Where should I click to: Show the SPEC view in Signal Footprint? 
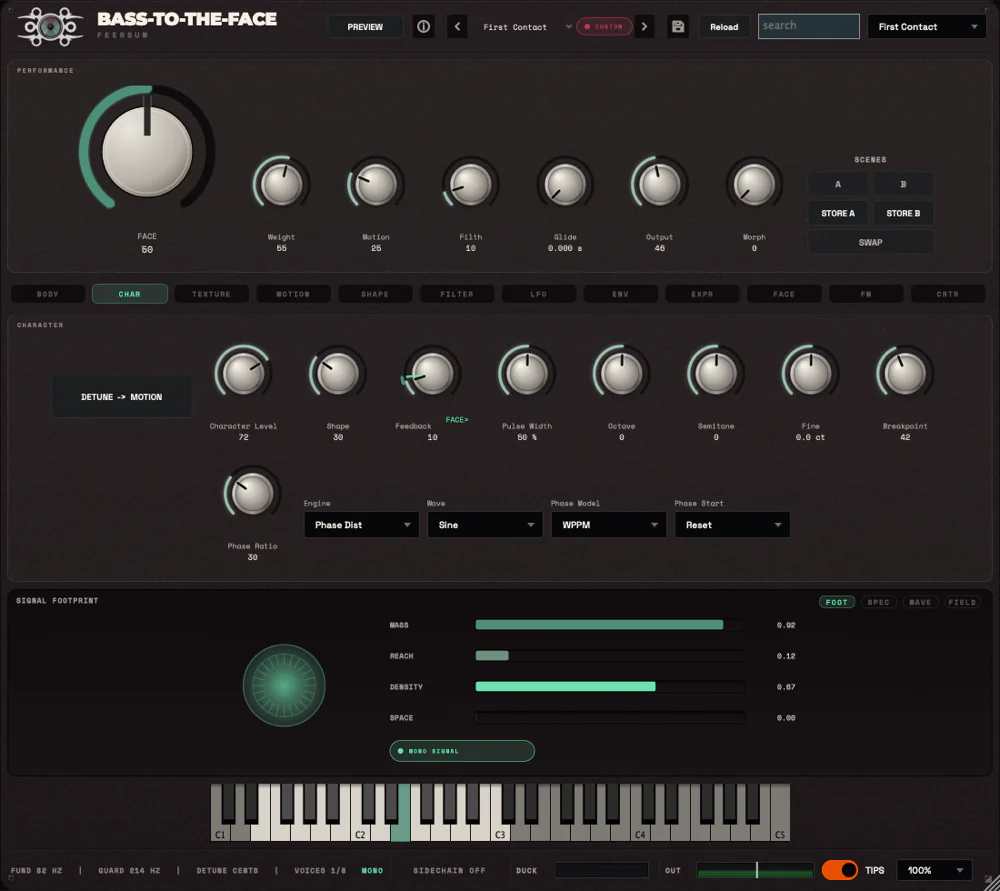[878, 602]
